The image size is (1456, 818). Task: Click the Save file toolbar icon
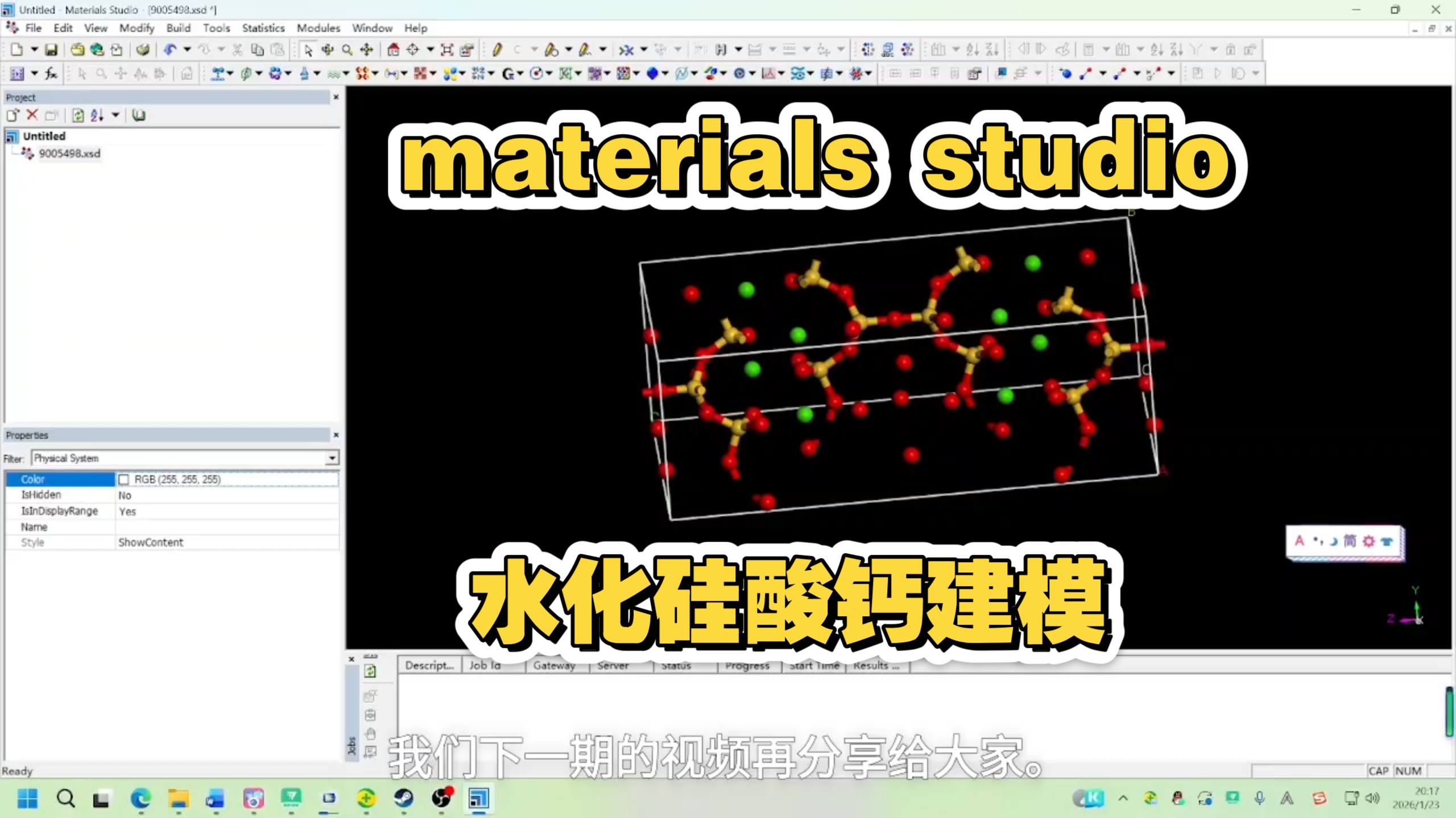(x=51, y=50)
